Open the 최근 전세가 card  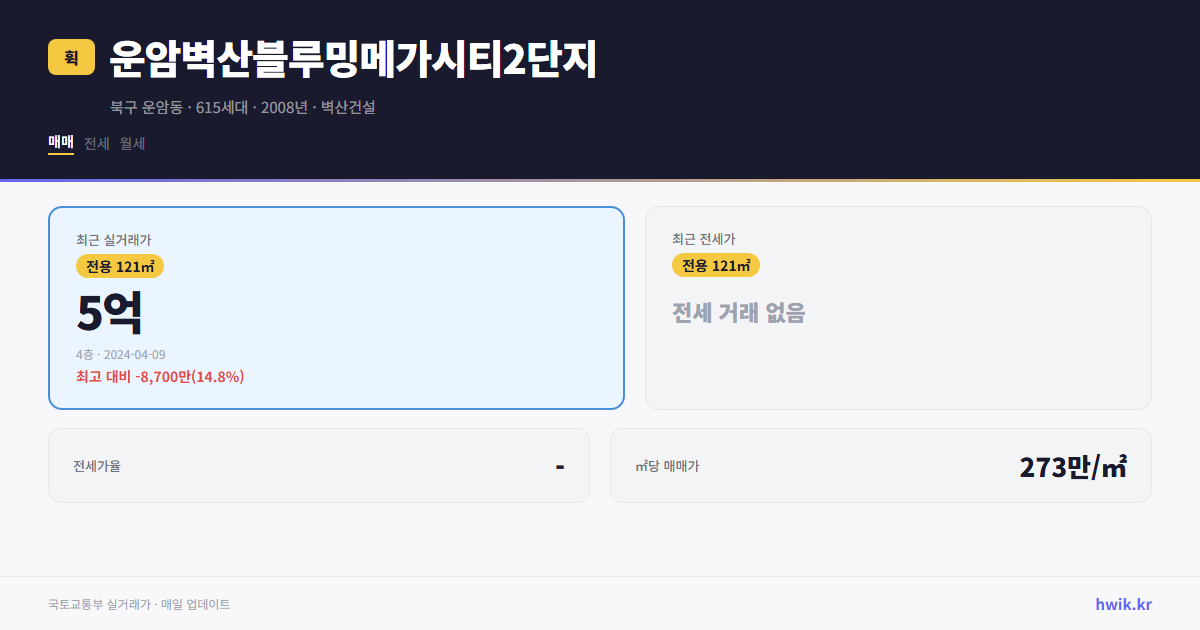point(898,307)
